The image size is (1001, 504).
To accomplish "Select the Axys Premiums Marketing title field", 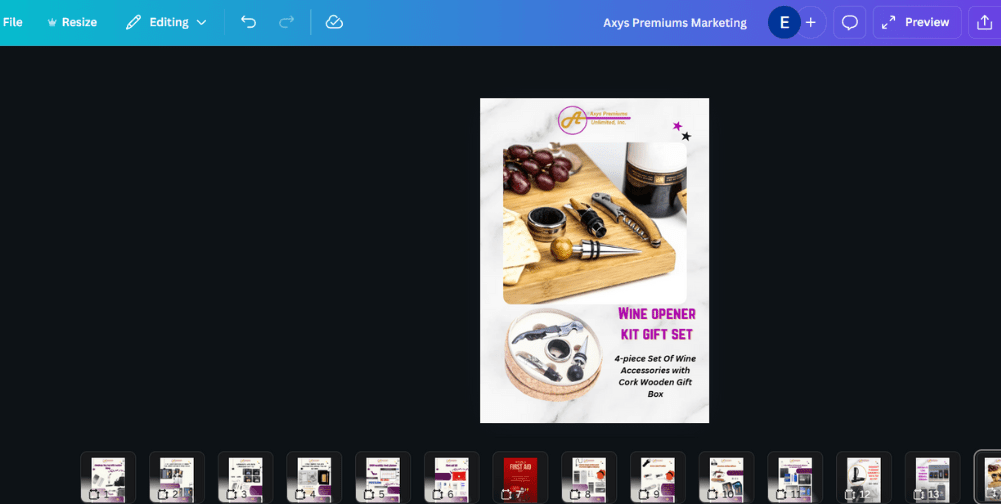I will point(675,22).
